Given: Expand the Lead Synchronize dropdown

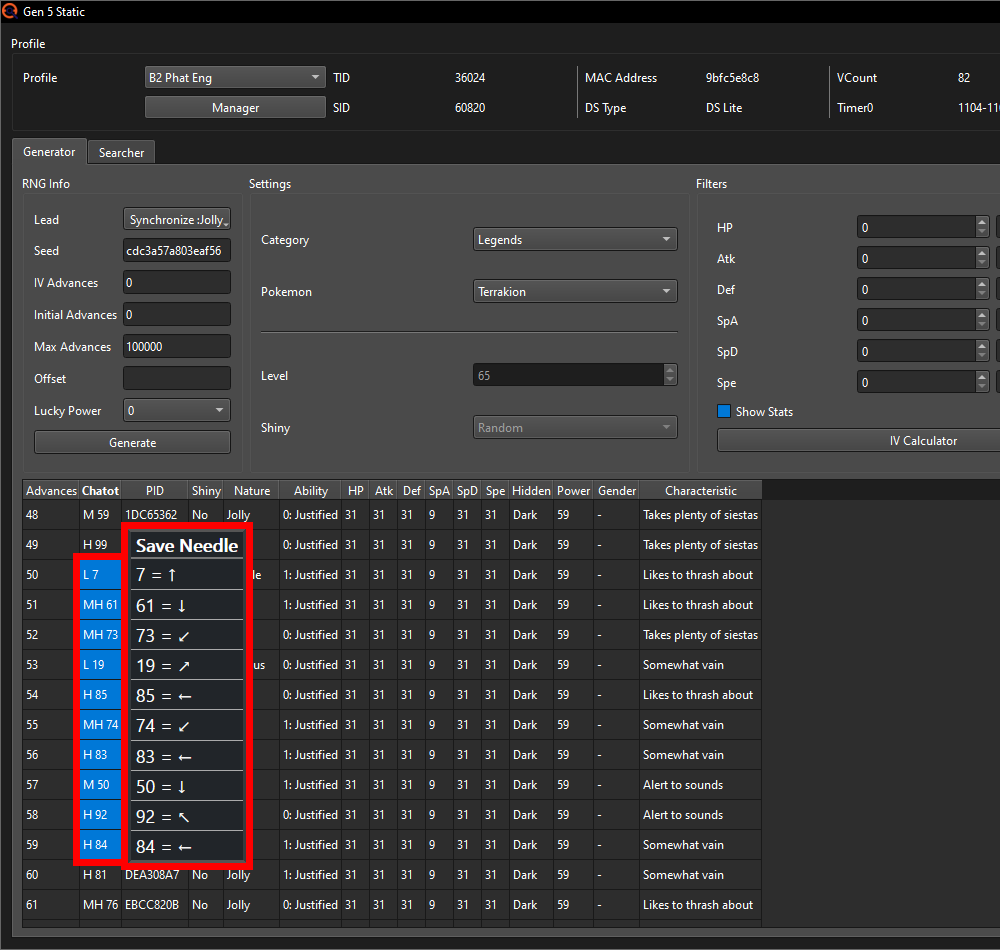Looking at the screenshot, I should coord(177,219).
